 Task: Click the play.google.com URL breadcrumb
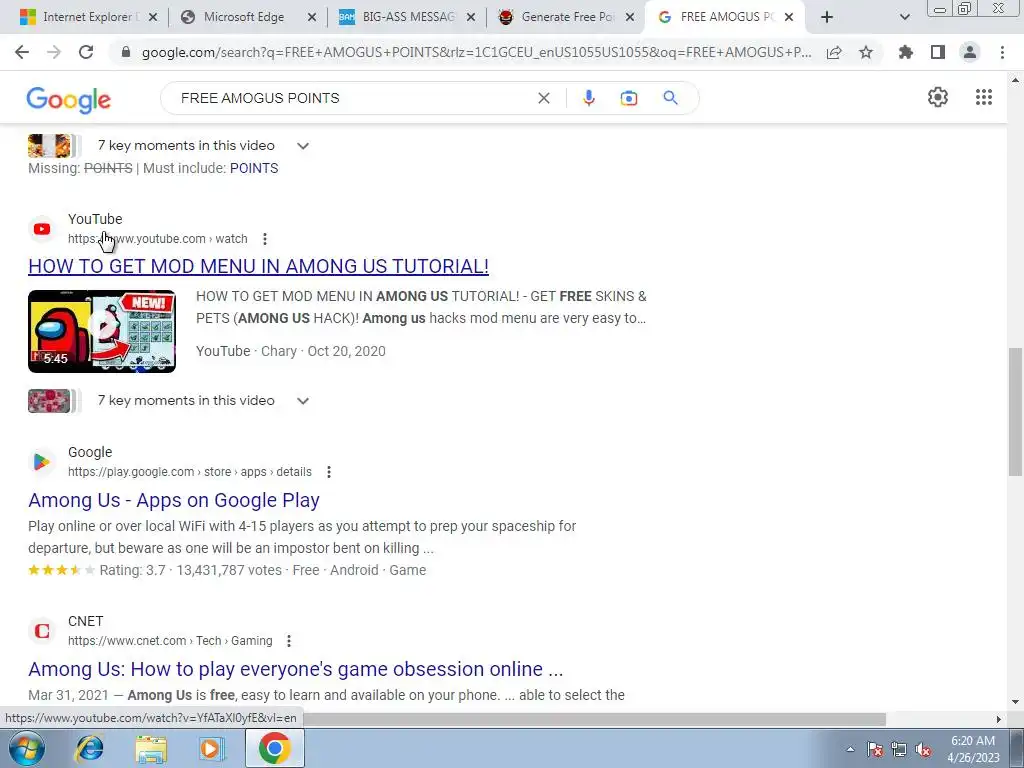189,472
